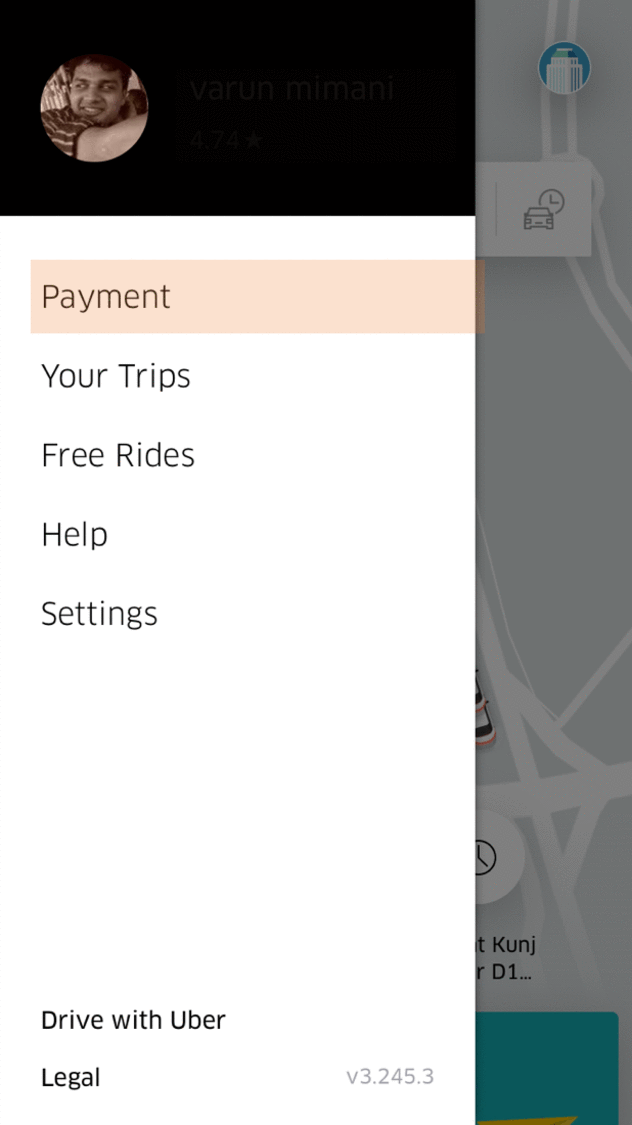Tap the building icon at top right
Screen dimensions: 632x1125
(x=564, y=68)
